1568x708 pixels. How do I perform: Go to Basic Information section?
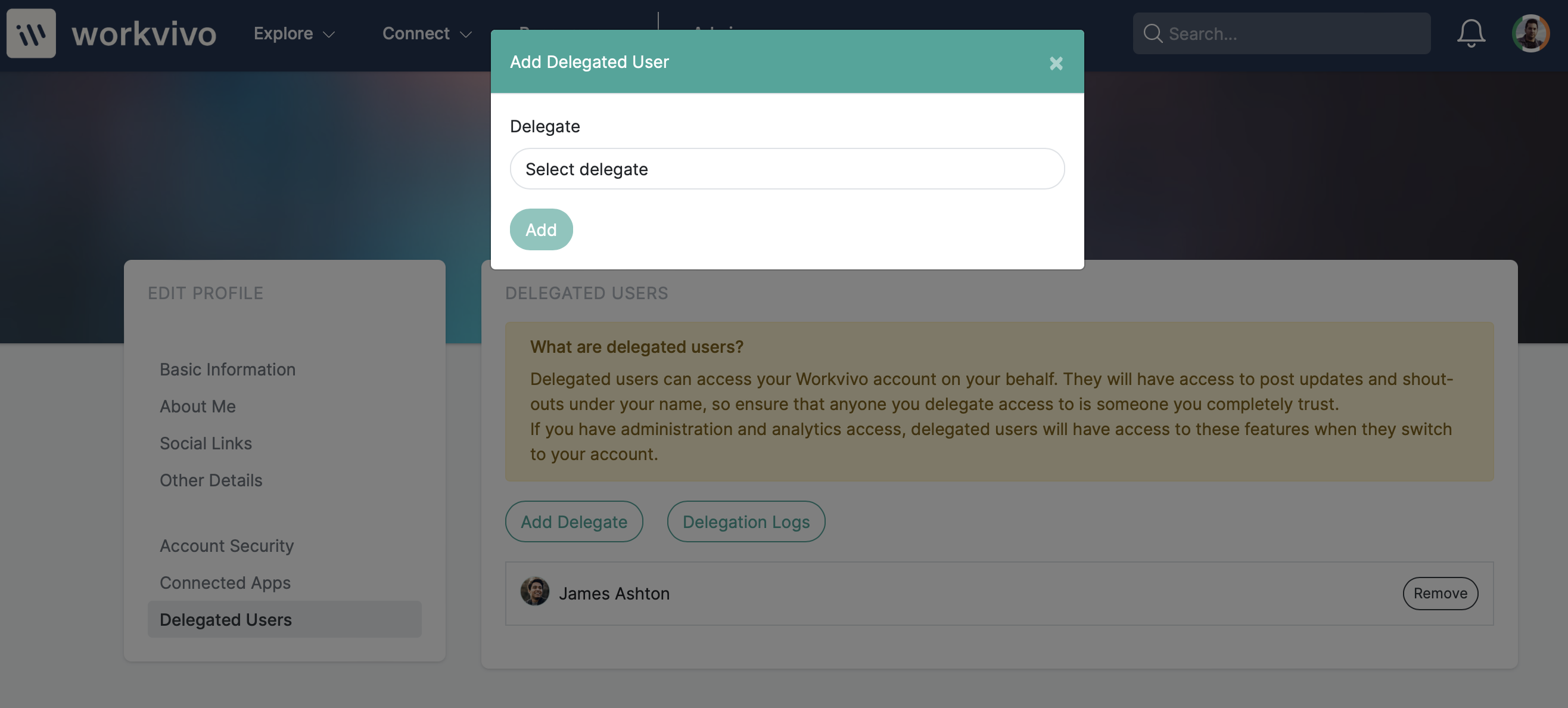pos(227,369)
